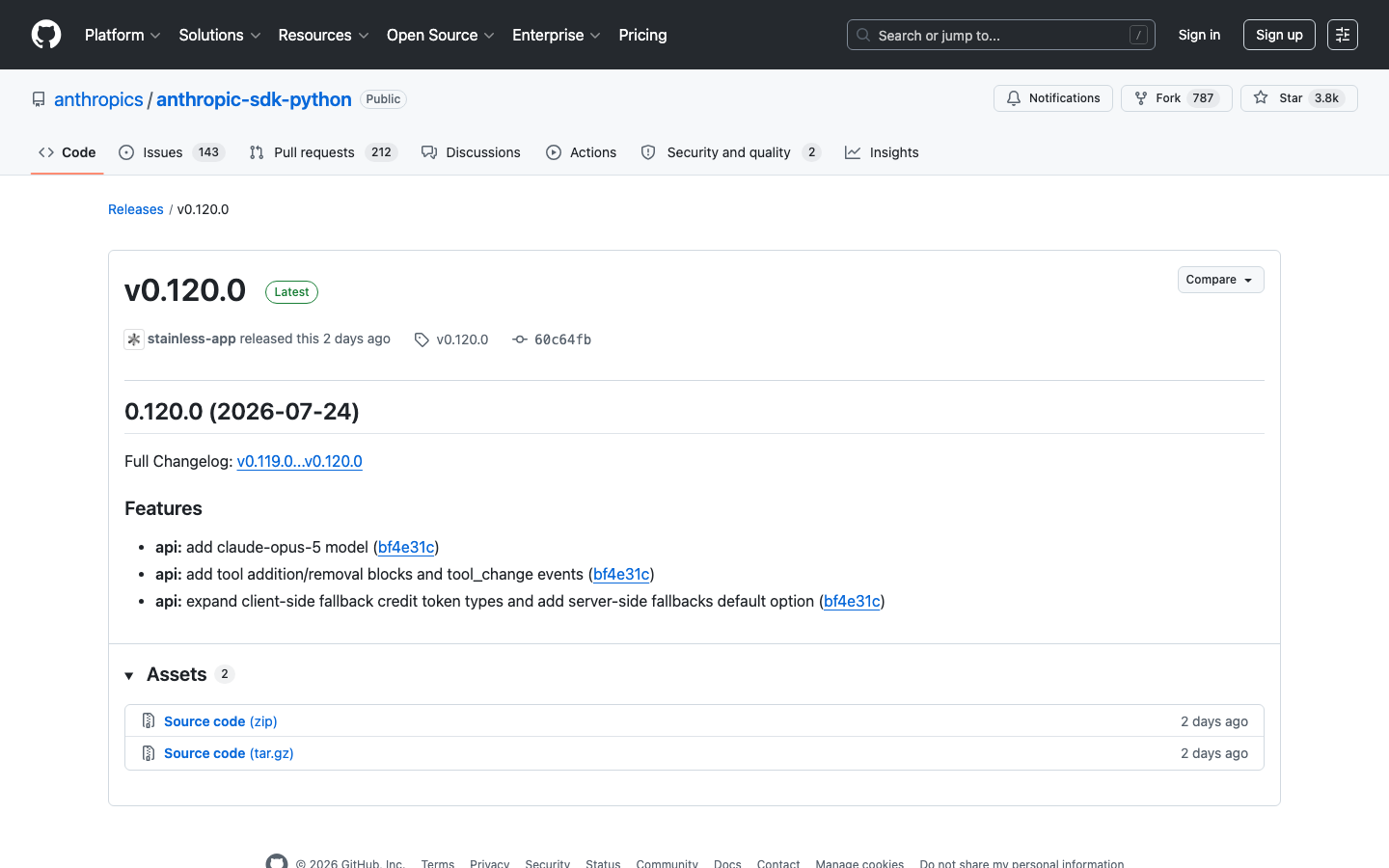Image resolution: width=1389 pixels, height=868 pixels.
Task: Fork the repository using the Fork button
Action: 1177,98
